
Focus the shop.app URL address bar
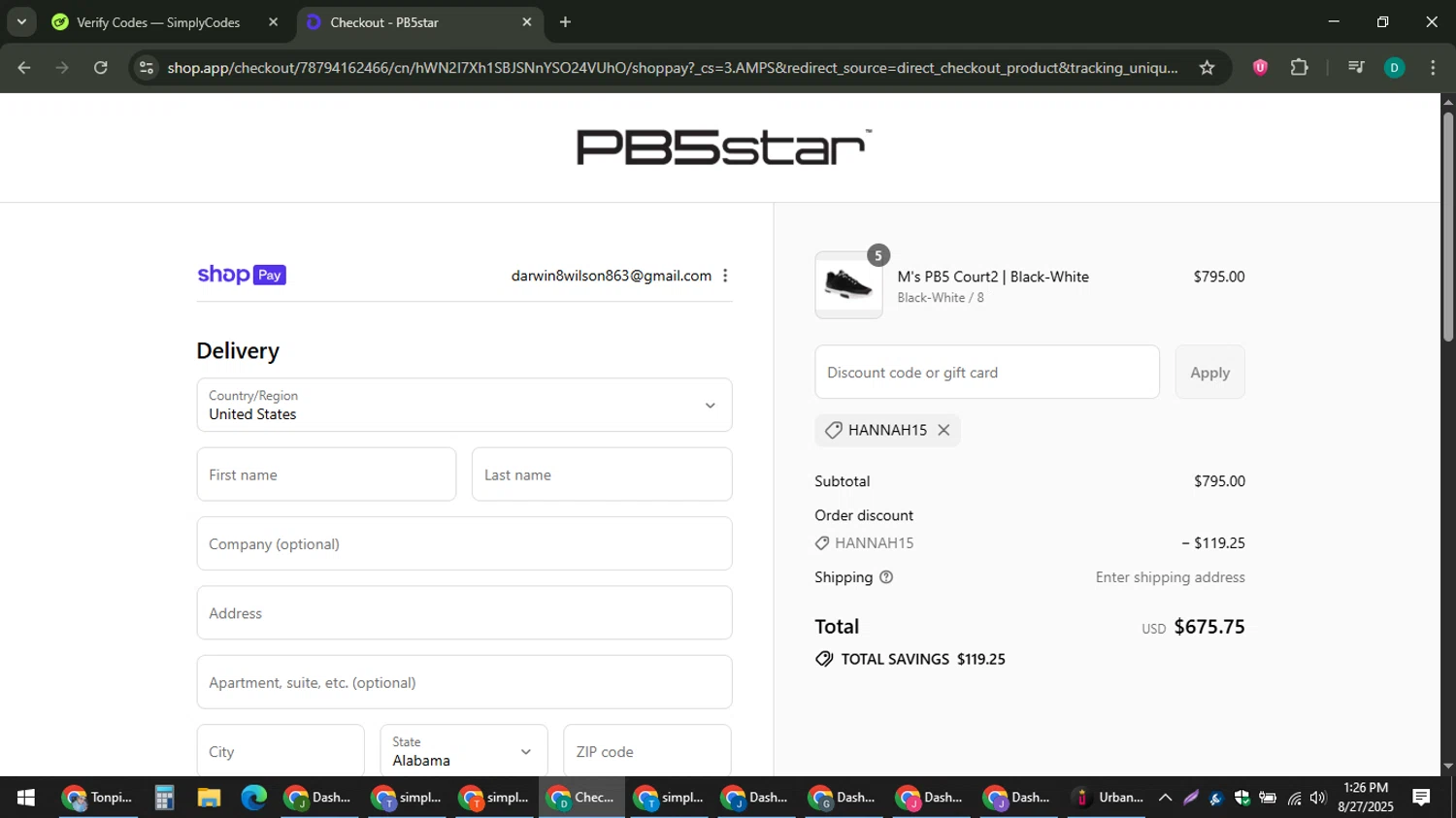coord(672,68)
